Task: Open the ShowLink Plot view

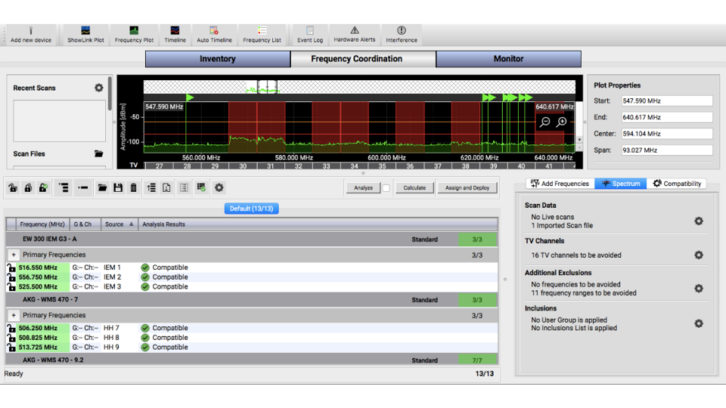Action: click(85, 34)
